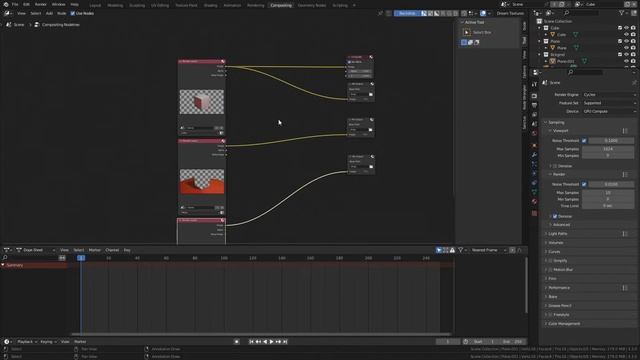Click the End frame field
The height and width of the screenshot is (360, 640).
click(513, 342)
